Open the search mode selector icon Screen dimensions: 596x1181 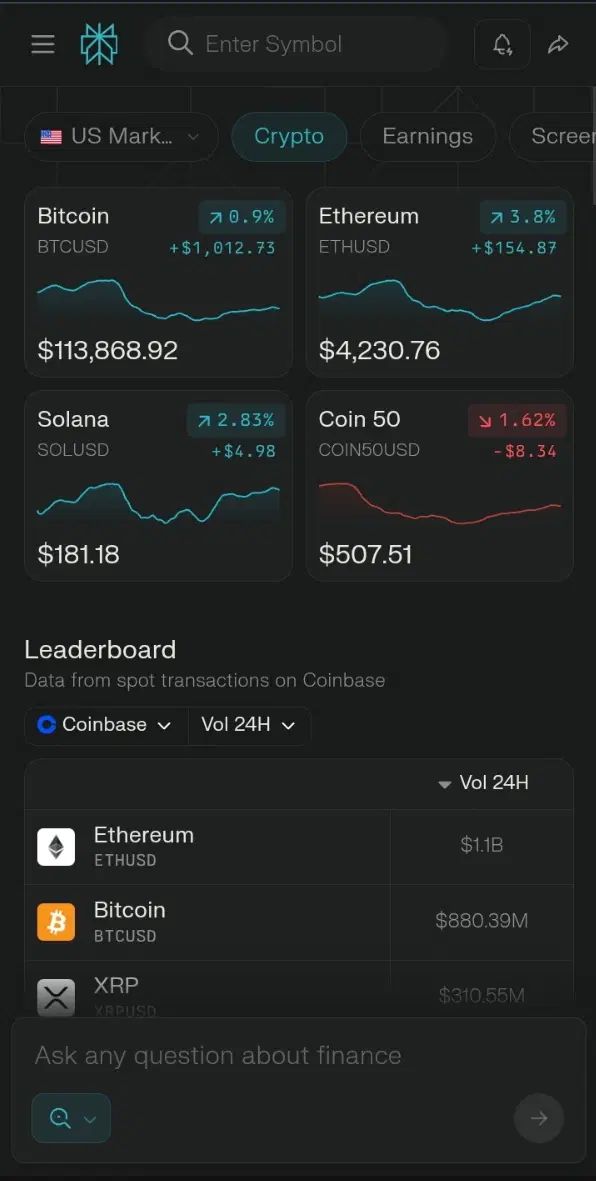tap(71, 1118)
